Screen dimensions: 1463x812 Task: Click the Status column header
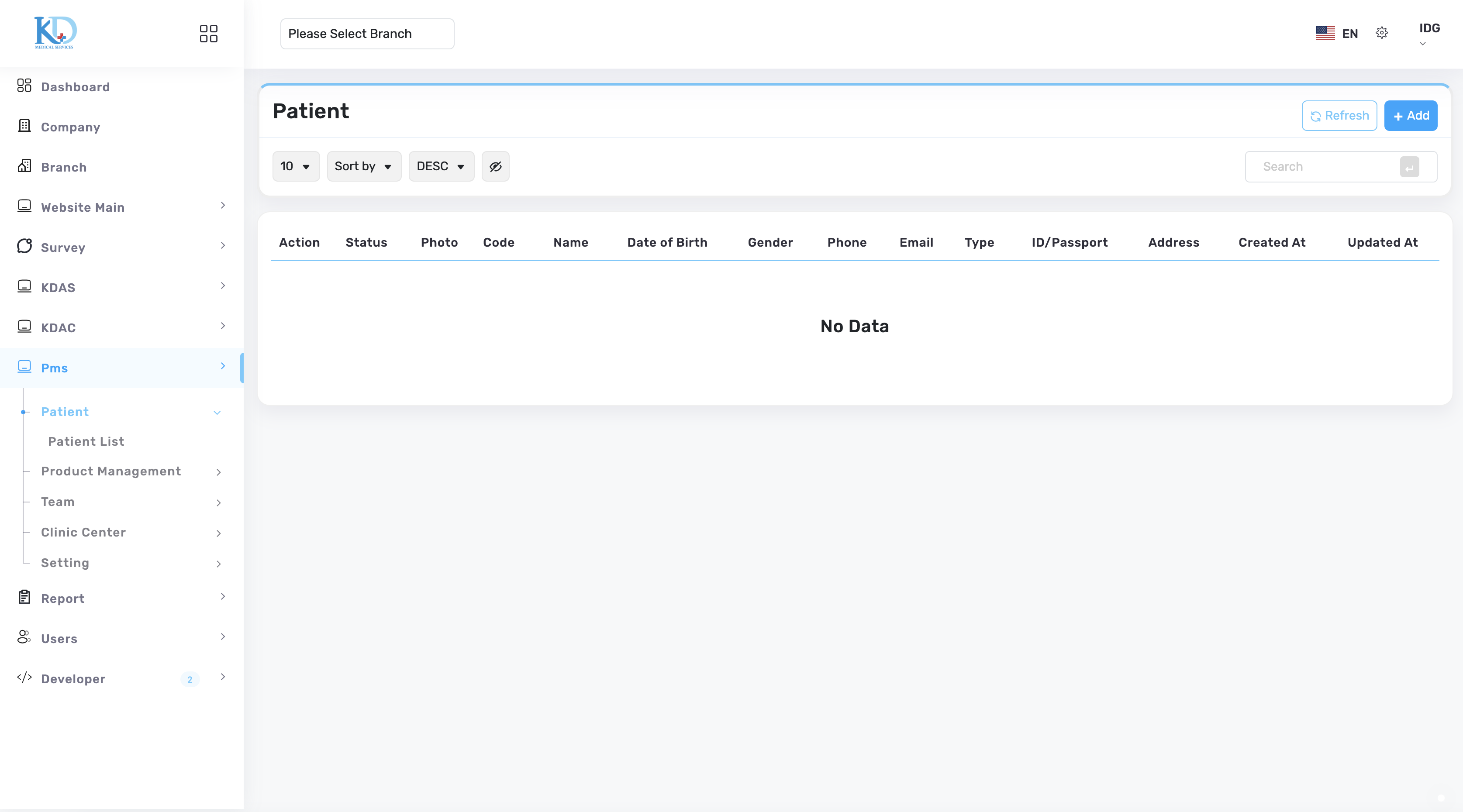(x=366, y=243)
